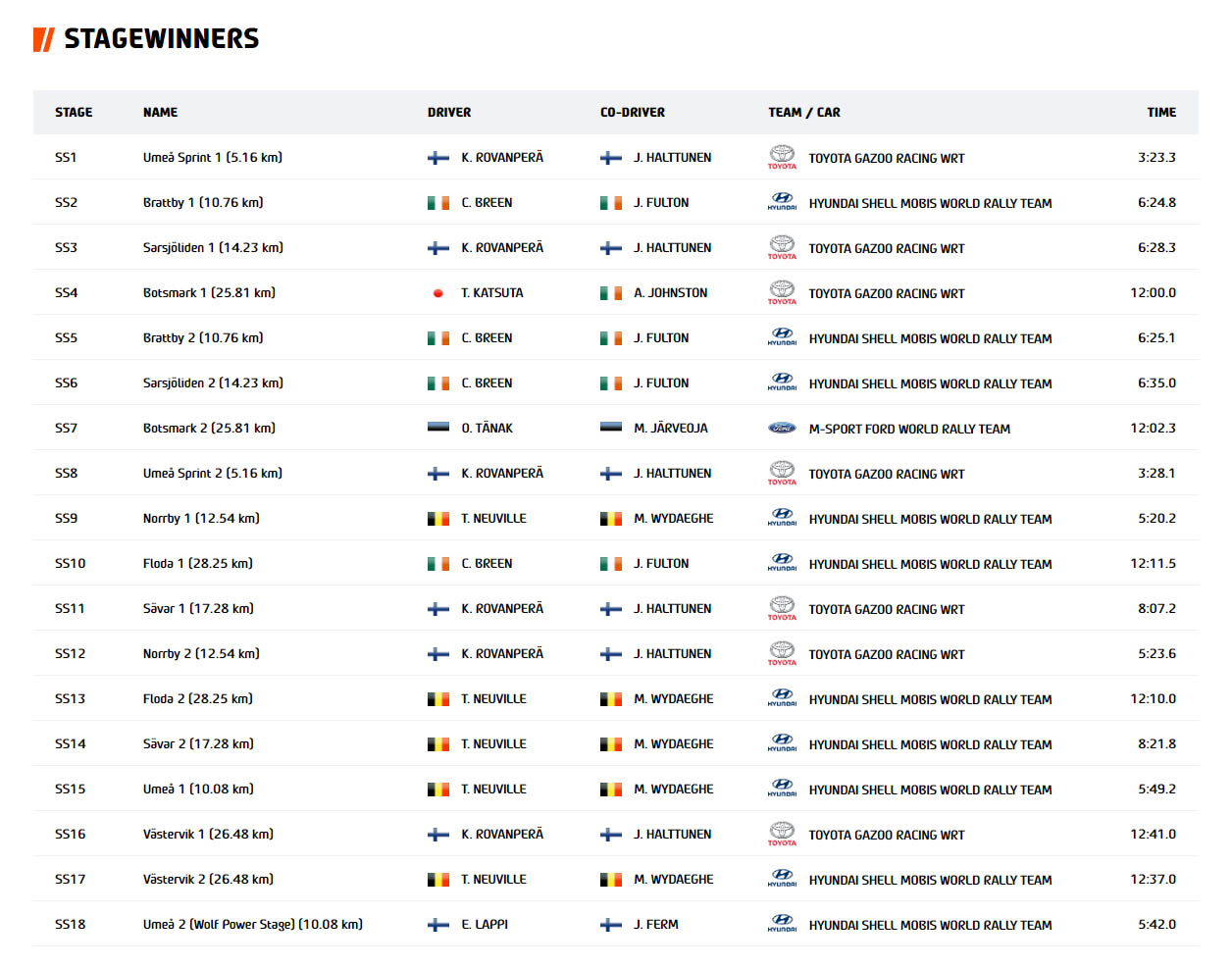Click the TEAM / CAR column header
The image size is (1232, 968).
804,113
